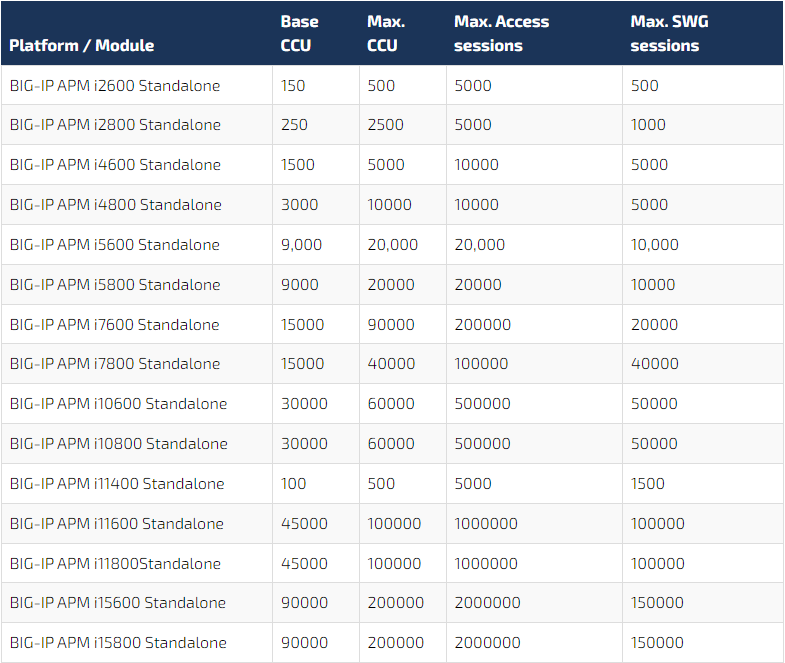The width and height of the screenshot is (785, 663).
Task: Select BIG-IP APM i2800 Standalone row name
Action: click(x=115, y=125)
